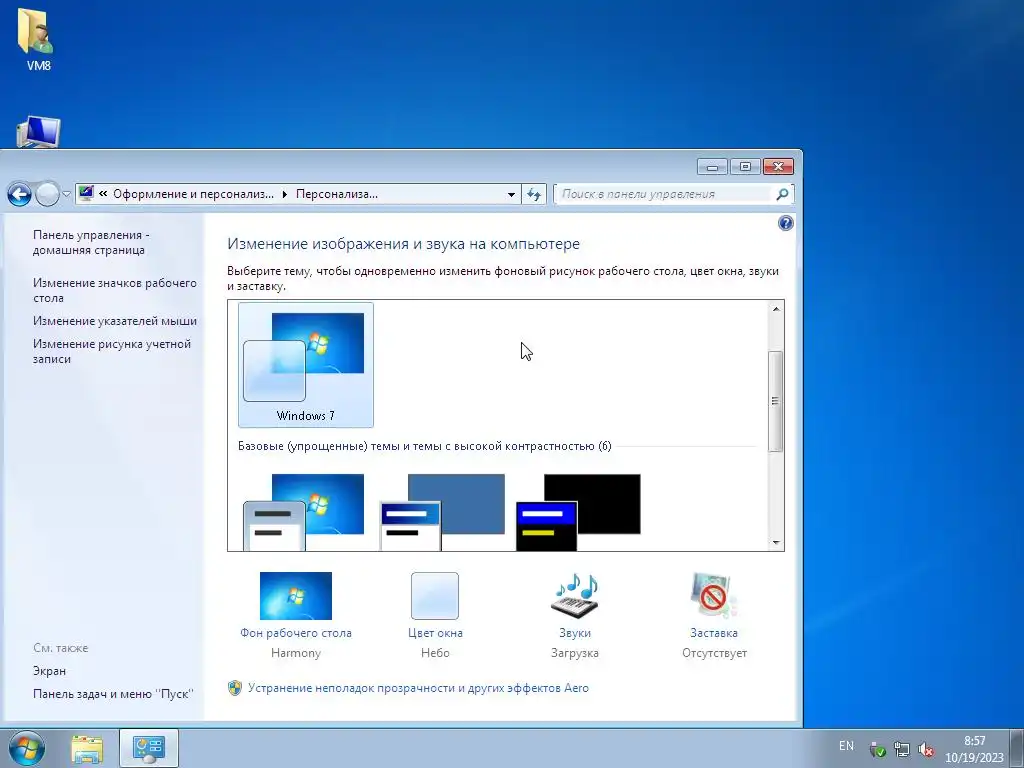This screenshot has height=768, width=1024.
Task: Open Изменение рисунка учетной записи link
Action: [x=112, y=351]
